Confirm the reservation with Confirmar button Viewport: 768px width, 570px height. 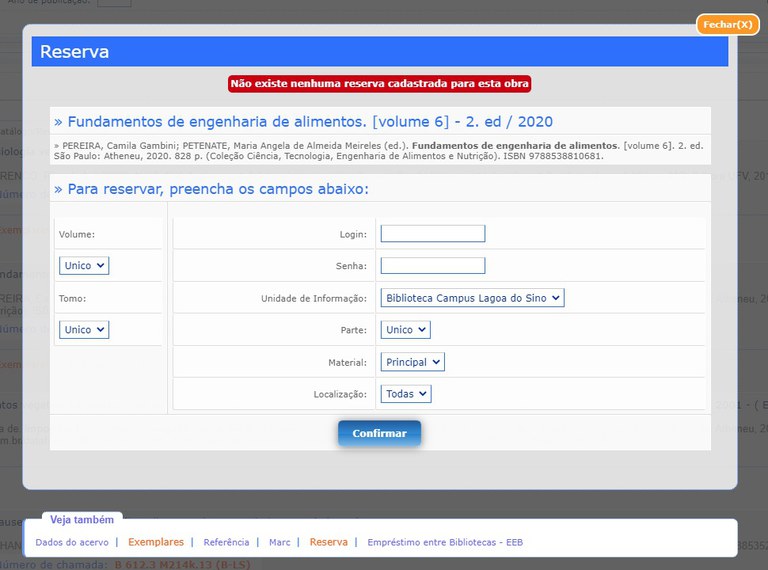coord(379,433)
